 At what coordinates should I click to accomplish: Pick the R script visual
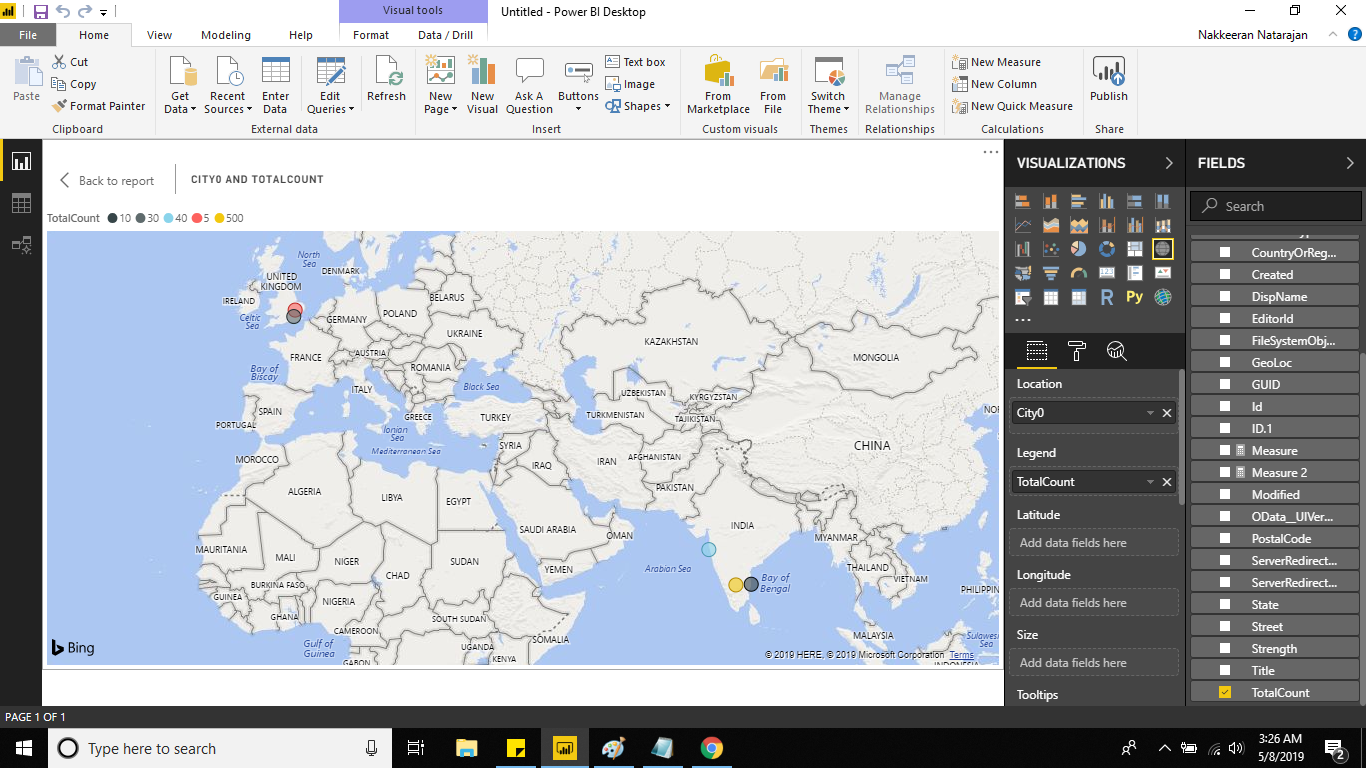tap(1107, 297)
